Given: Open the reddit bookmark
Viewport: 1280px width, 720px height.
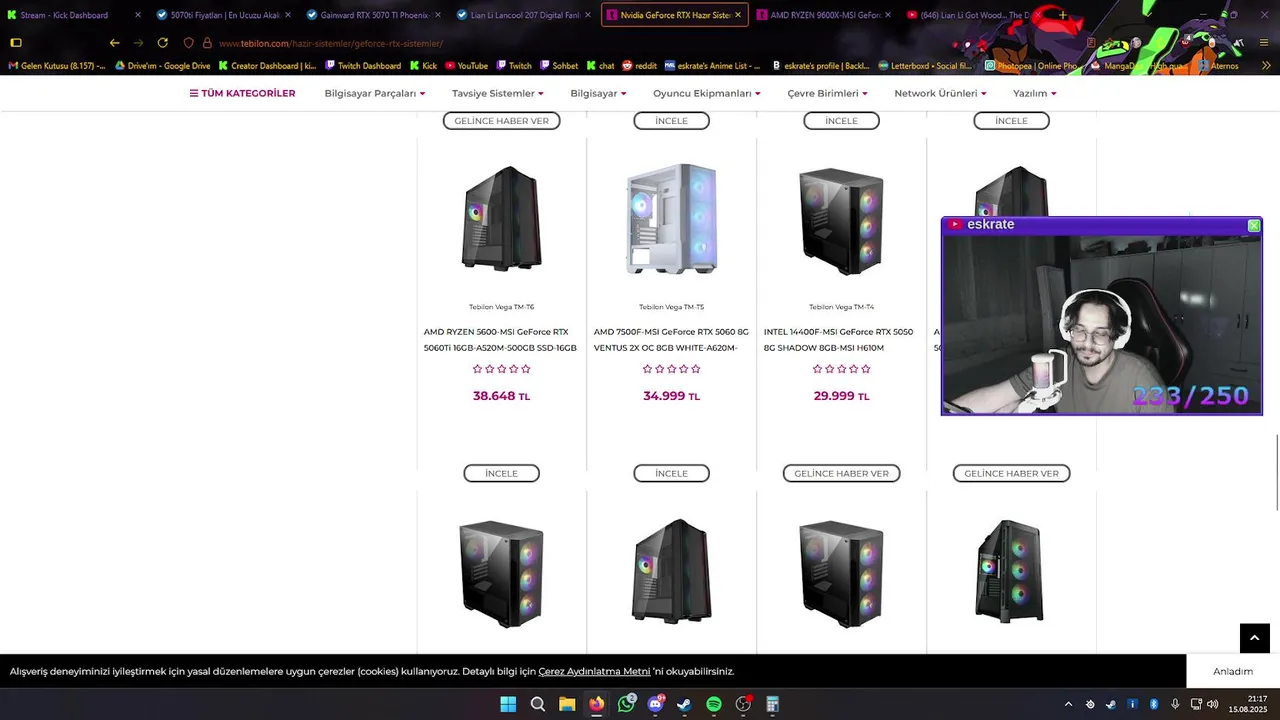Looking at the screenshot, I should 639,66.
